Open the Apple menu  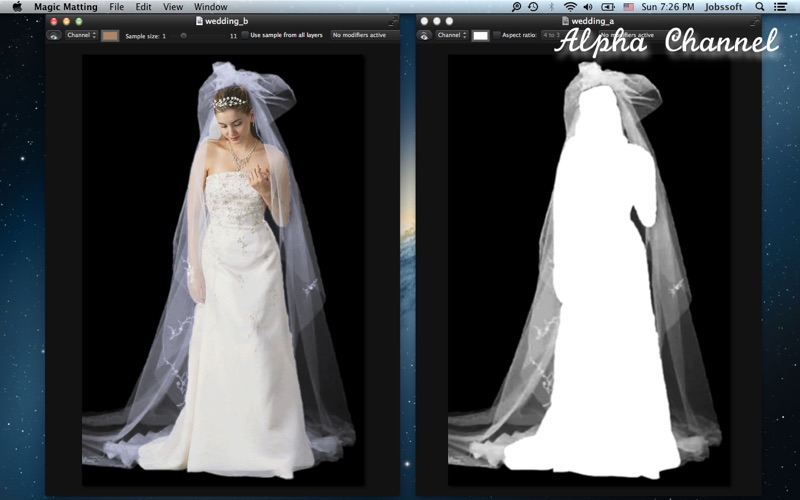tap(17, 7)
